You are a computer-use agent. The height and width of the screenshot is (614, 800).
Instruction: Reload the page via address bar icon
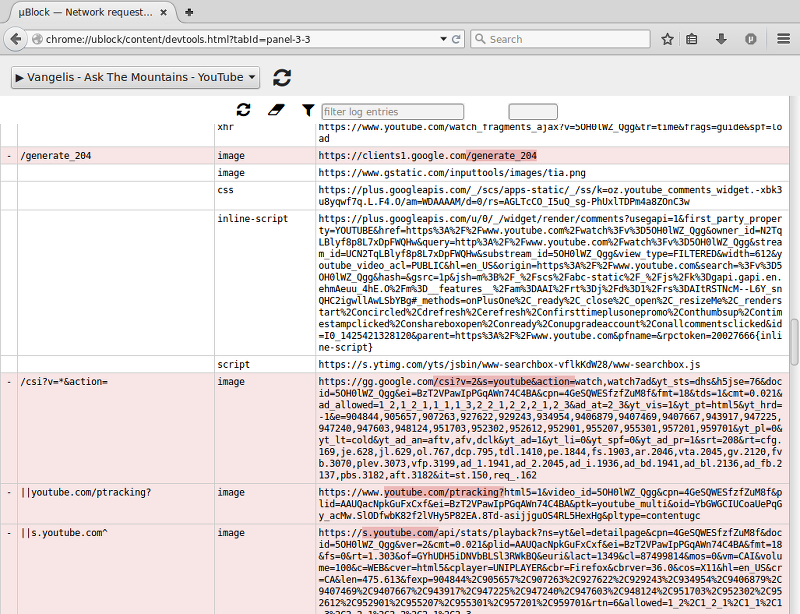tap(456, 39)
